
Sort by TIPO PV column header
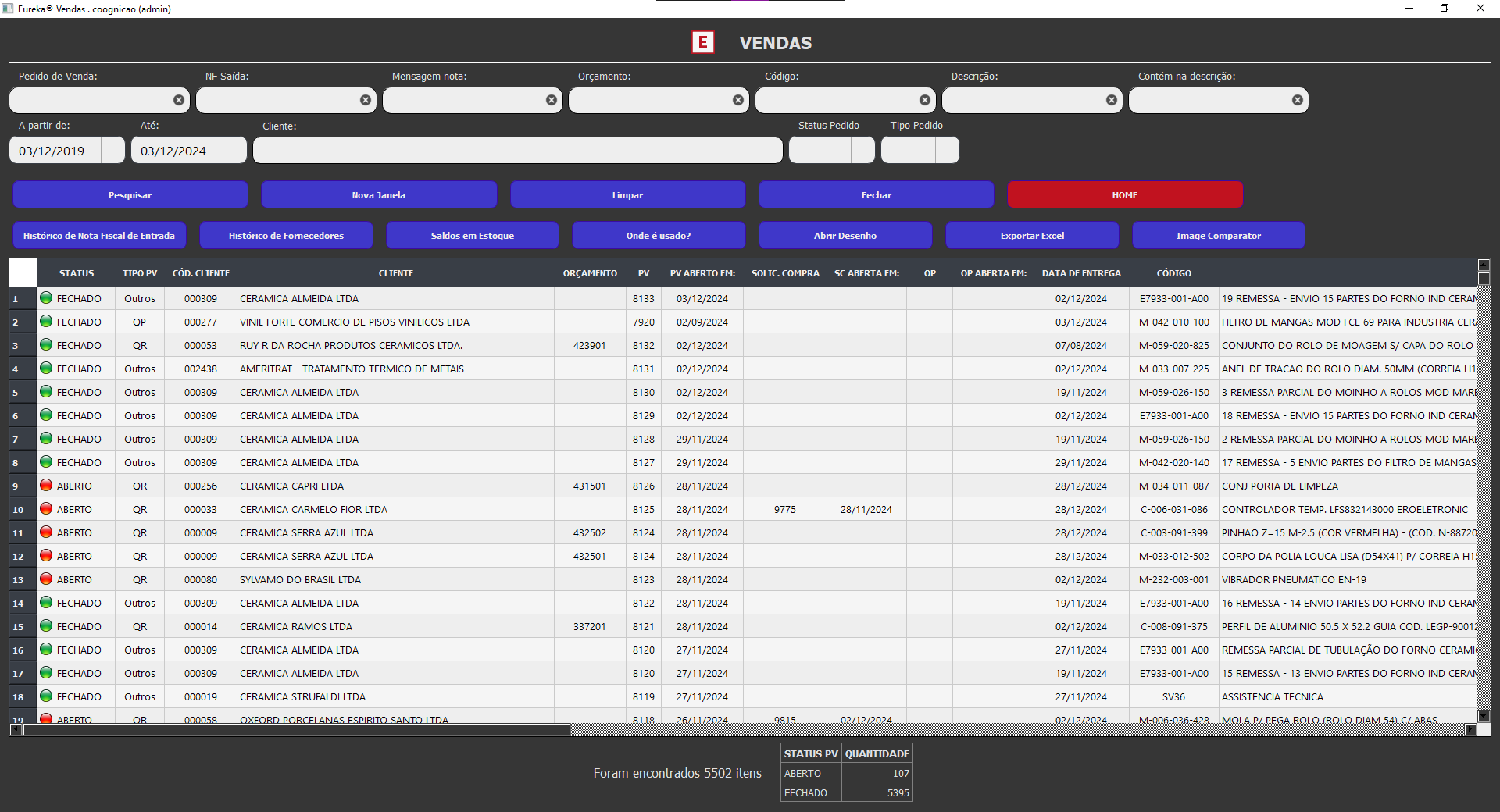pos(140,273)
